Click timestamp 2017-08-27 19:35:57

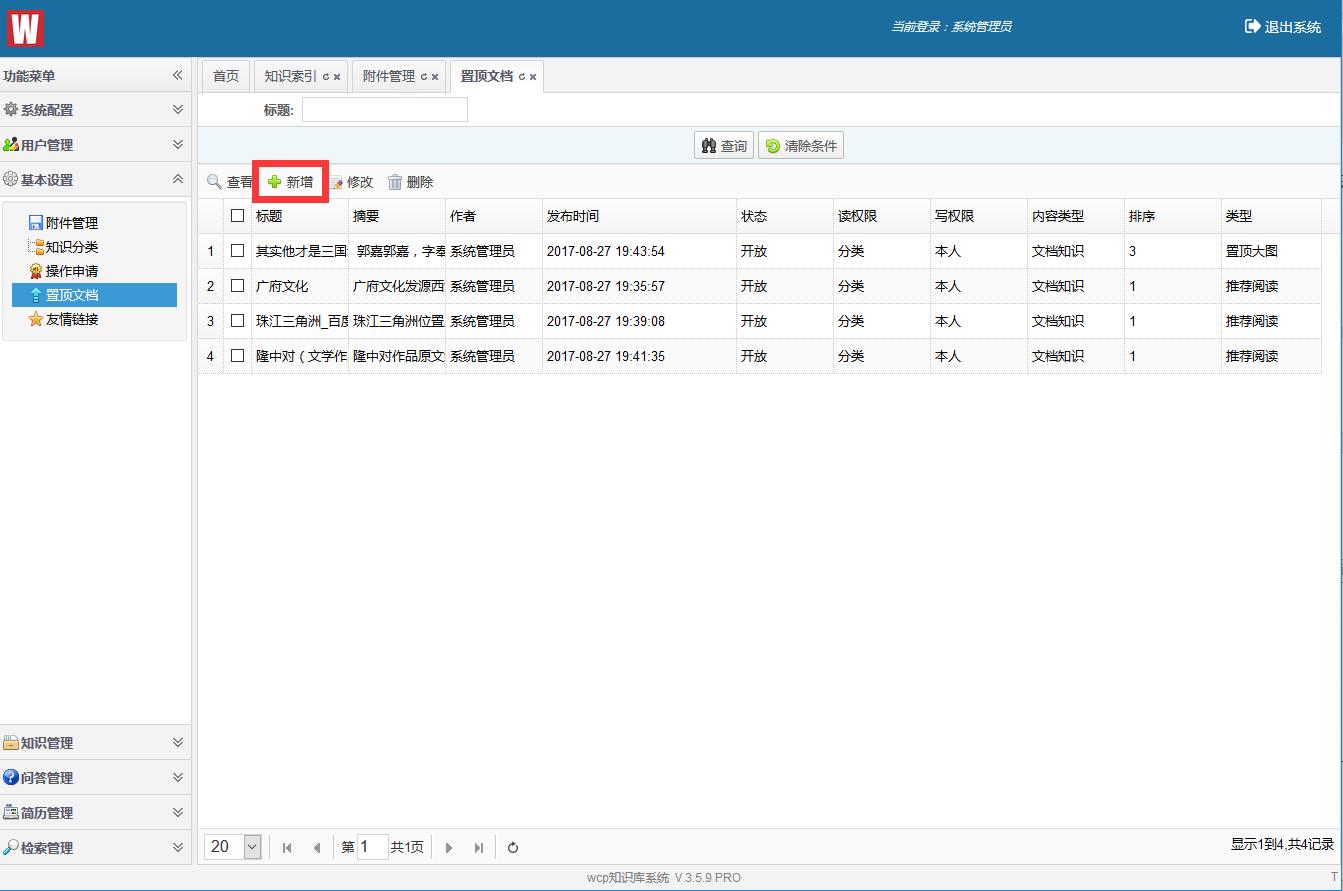click(606, 286)
